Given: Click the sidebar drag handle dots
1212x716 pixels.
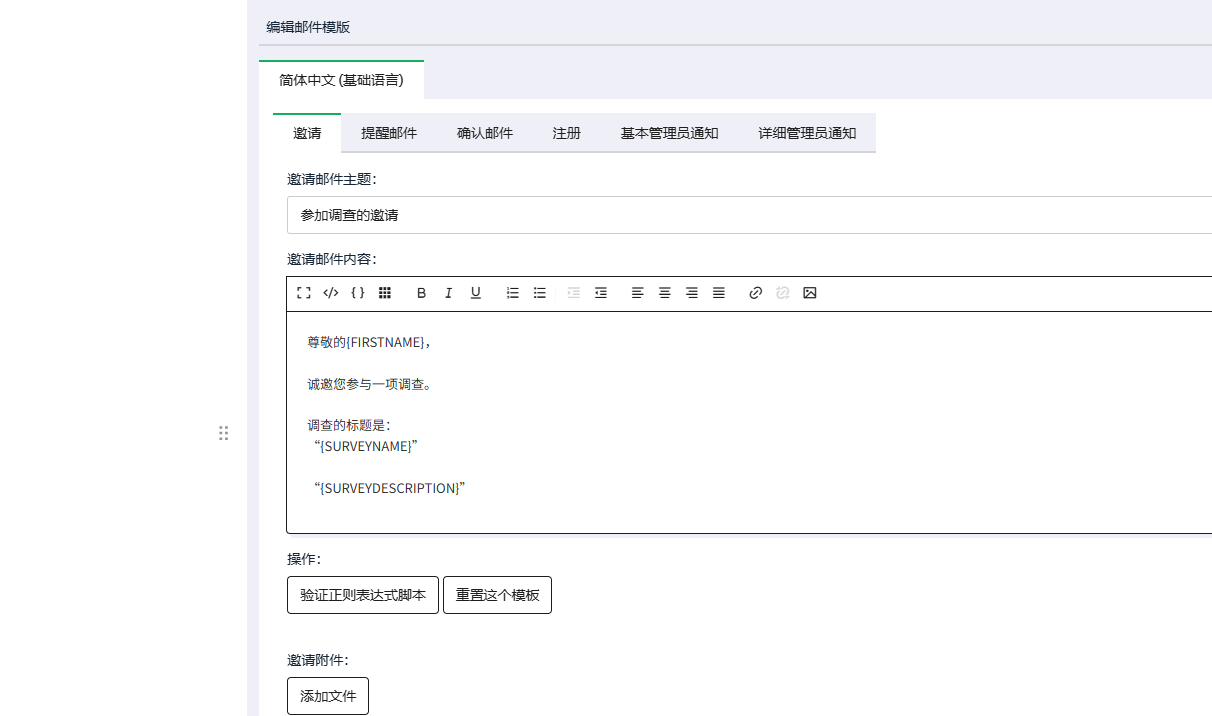Looking at the screenshot, I should click(224, 433).
